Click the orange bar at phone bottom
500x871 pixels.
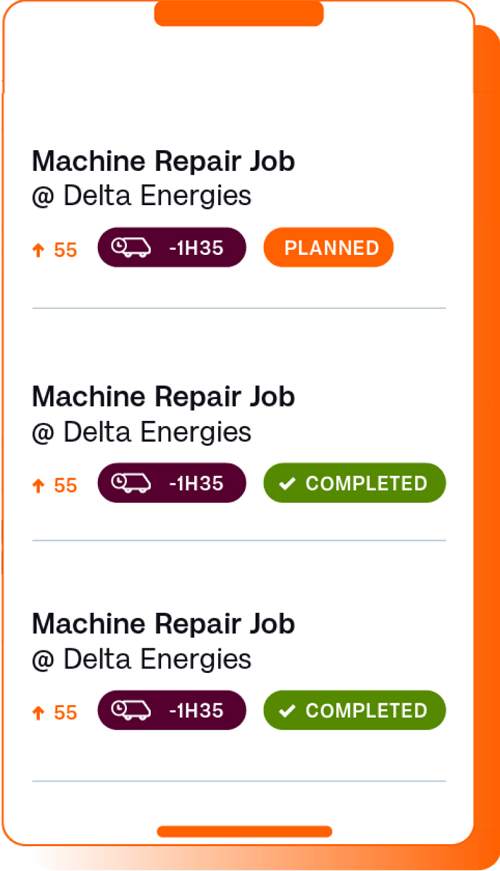(x=244, y=832)
